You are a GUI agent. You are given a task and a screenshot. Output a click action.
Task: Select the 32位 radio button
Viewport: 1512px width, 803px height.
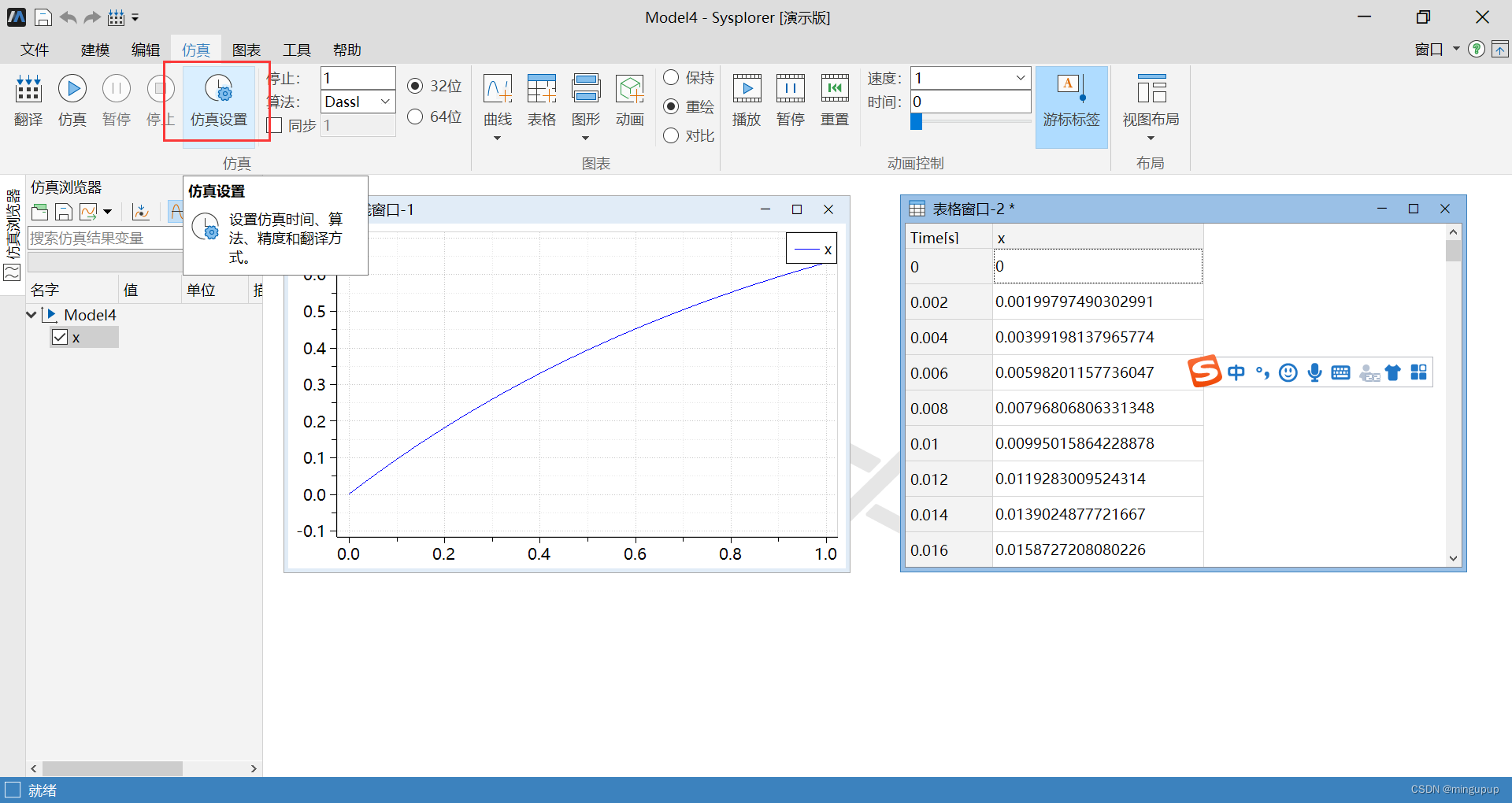(x=415, y=86)
